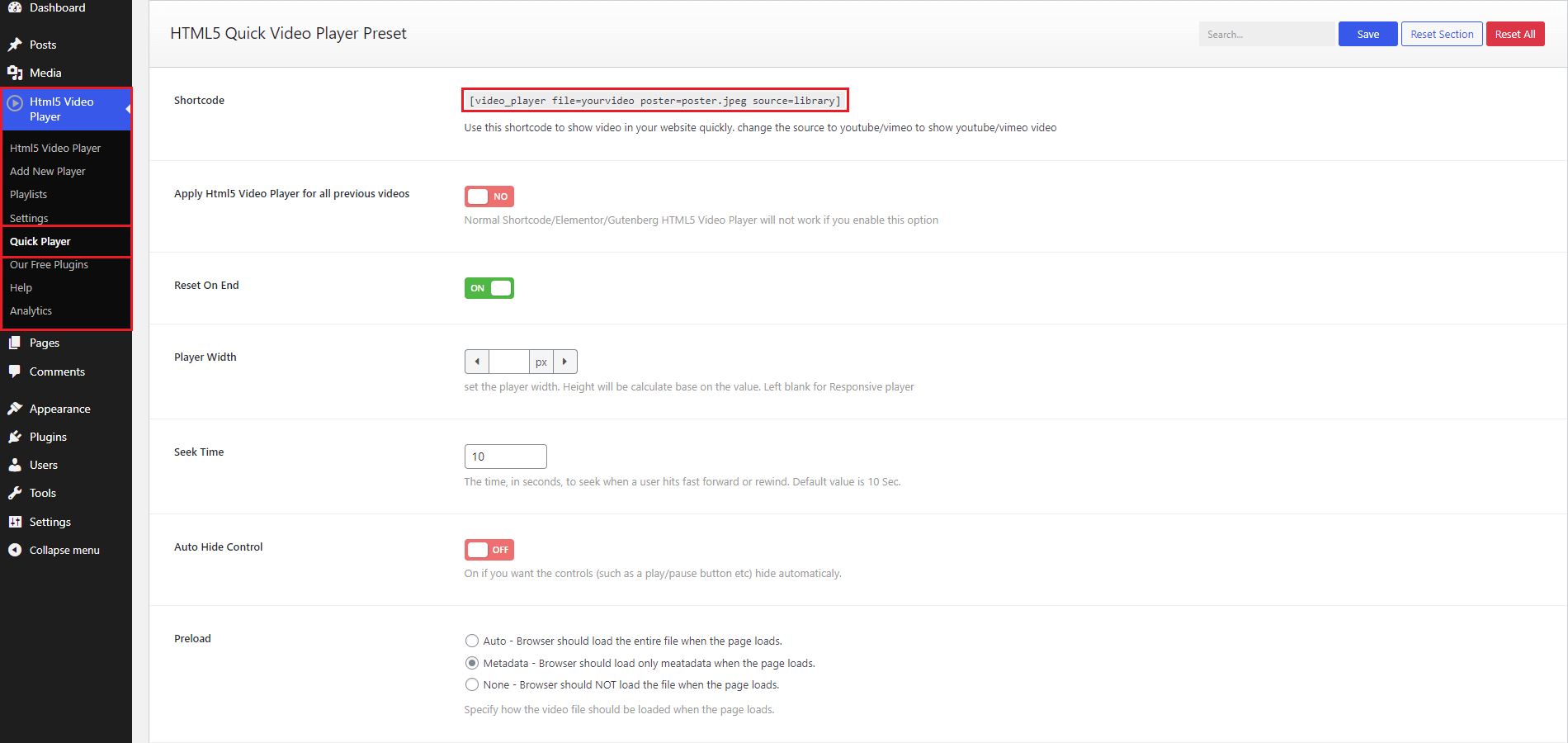
Task: Save the Quick Player preset settings
Action: pyautogui.click(x=1367, y=34)
